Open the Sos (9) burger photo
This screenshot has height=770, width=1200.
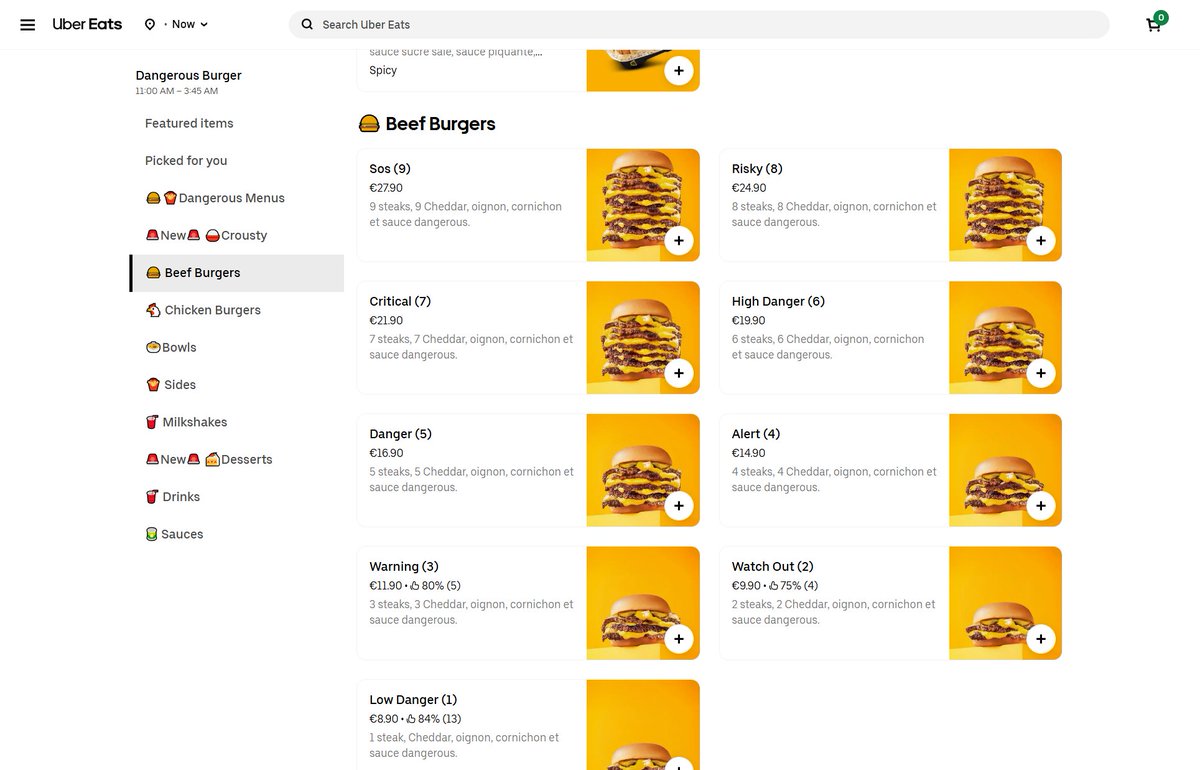click(643, 205)
